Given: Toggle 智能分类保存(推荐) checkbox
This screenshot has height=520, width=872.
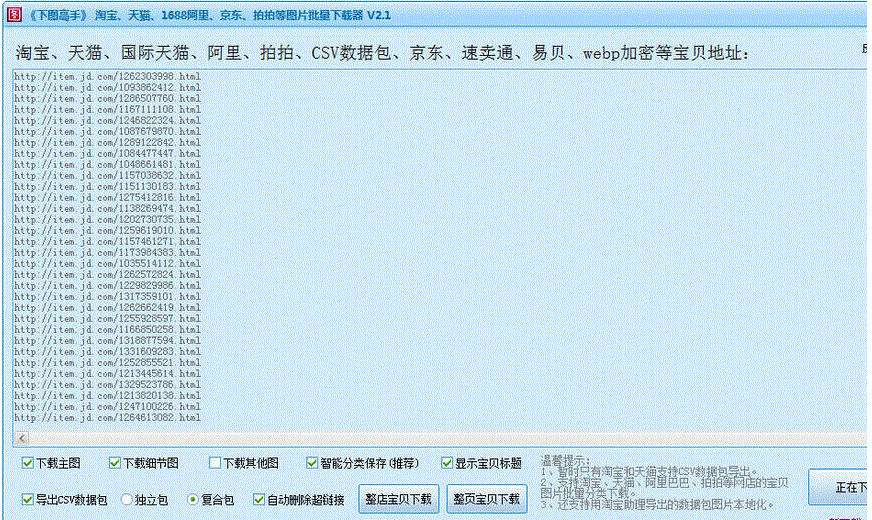Looking at the screenshot, I should pos(312,463).
